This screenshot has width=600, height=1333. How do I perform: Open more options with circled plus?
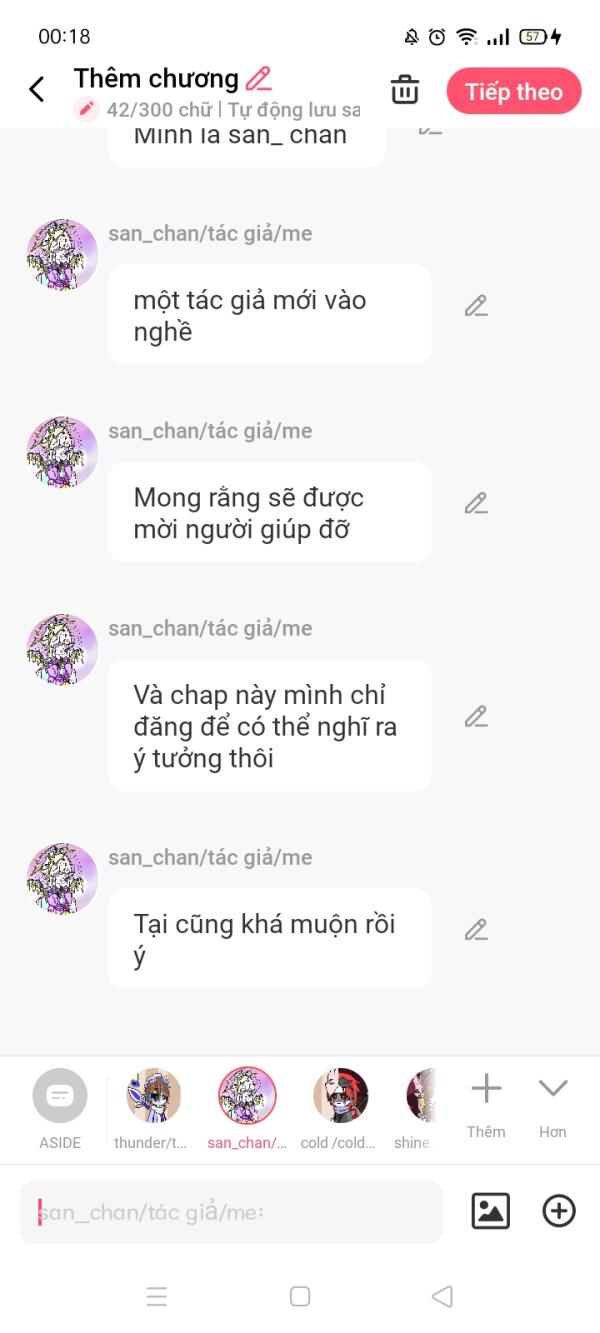click(559, 1211)
